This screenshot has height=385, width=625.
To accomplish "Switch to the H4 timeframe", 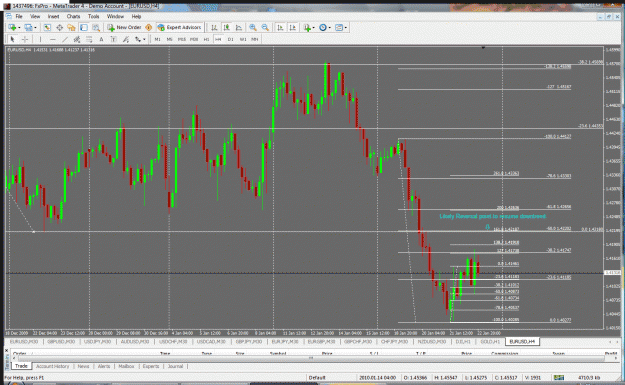I will point(218,39).
